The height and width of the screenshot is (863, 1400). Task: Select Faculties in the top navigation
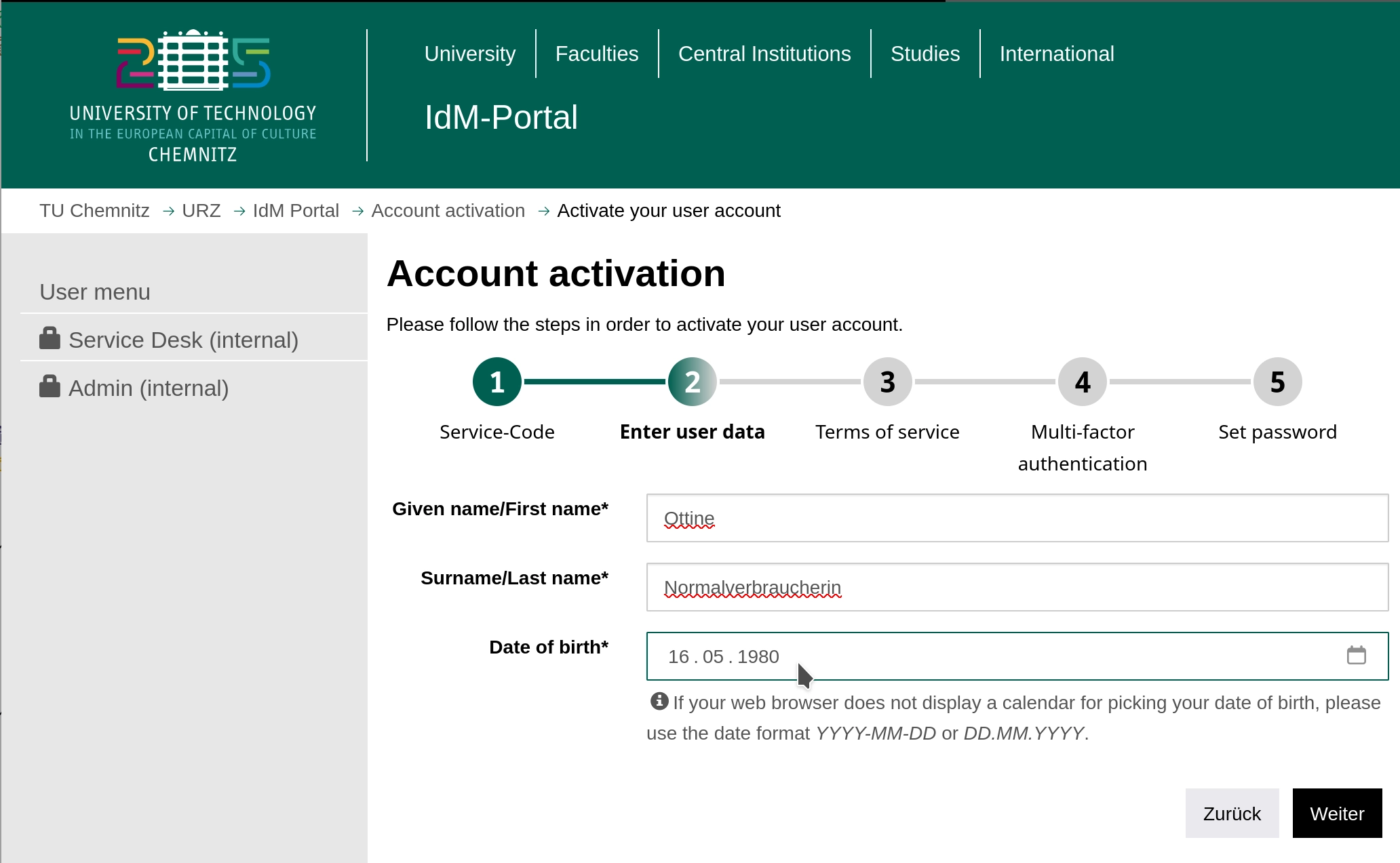596,54
